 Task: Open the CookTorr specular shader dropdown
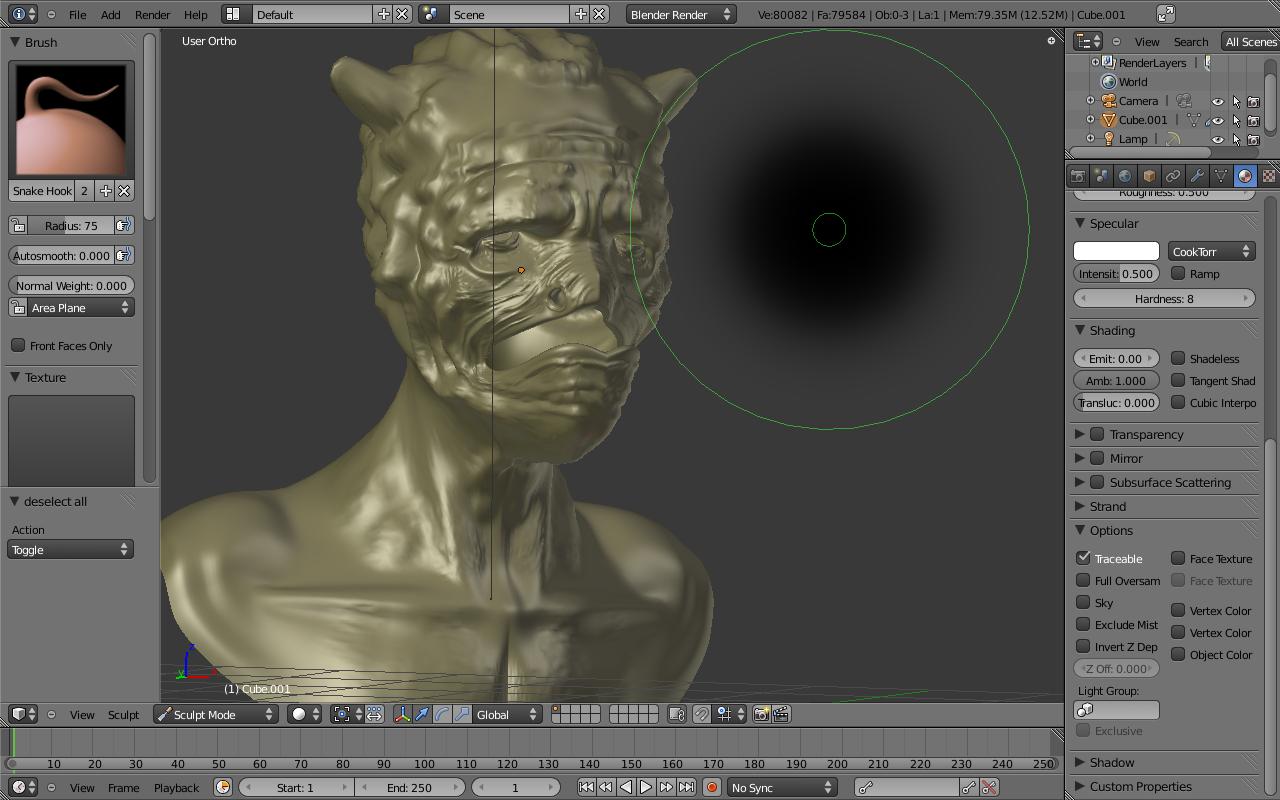point(1211,251)
